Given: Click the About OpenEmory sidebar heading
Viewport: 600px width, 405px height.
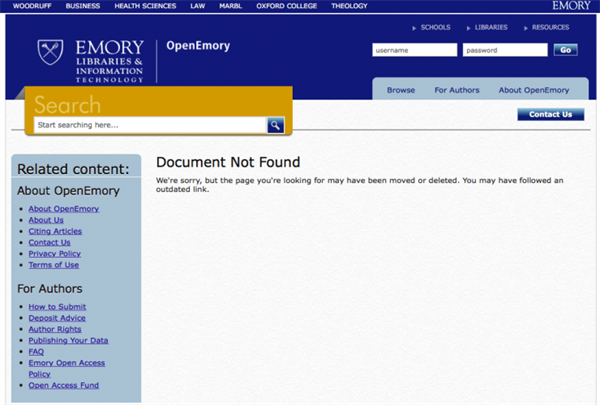Looking at the screenshot, I should [68, 191].
